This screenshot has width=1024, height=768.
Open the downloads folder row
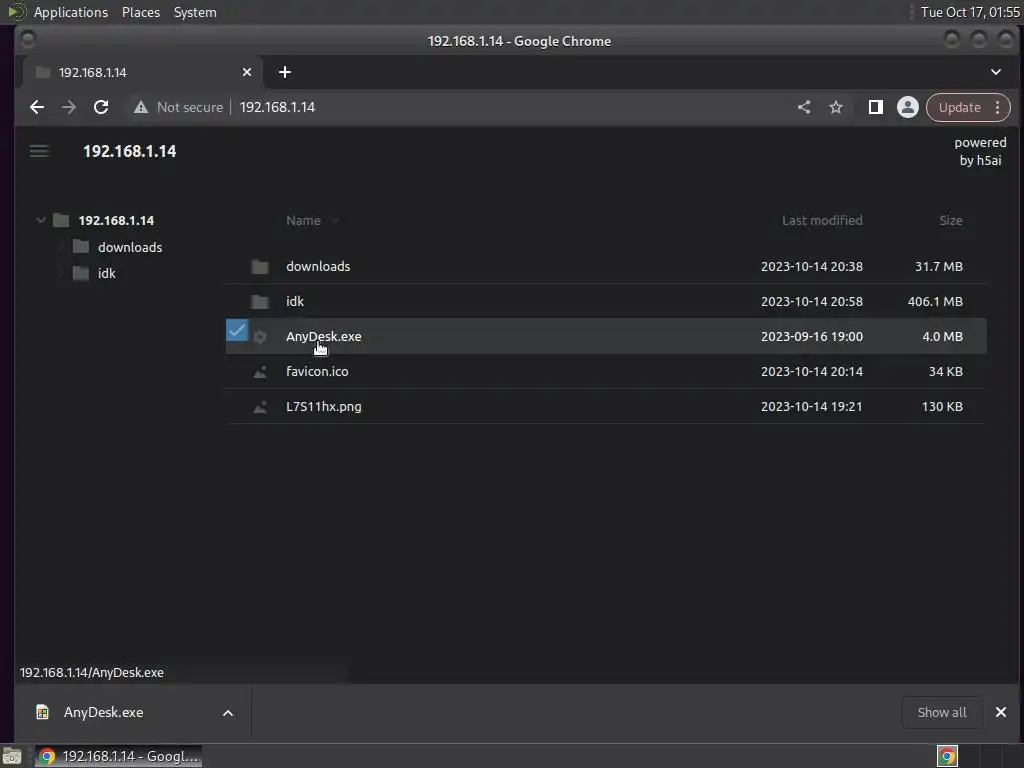click(x=606, y=266)
